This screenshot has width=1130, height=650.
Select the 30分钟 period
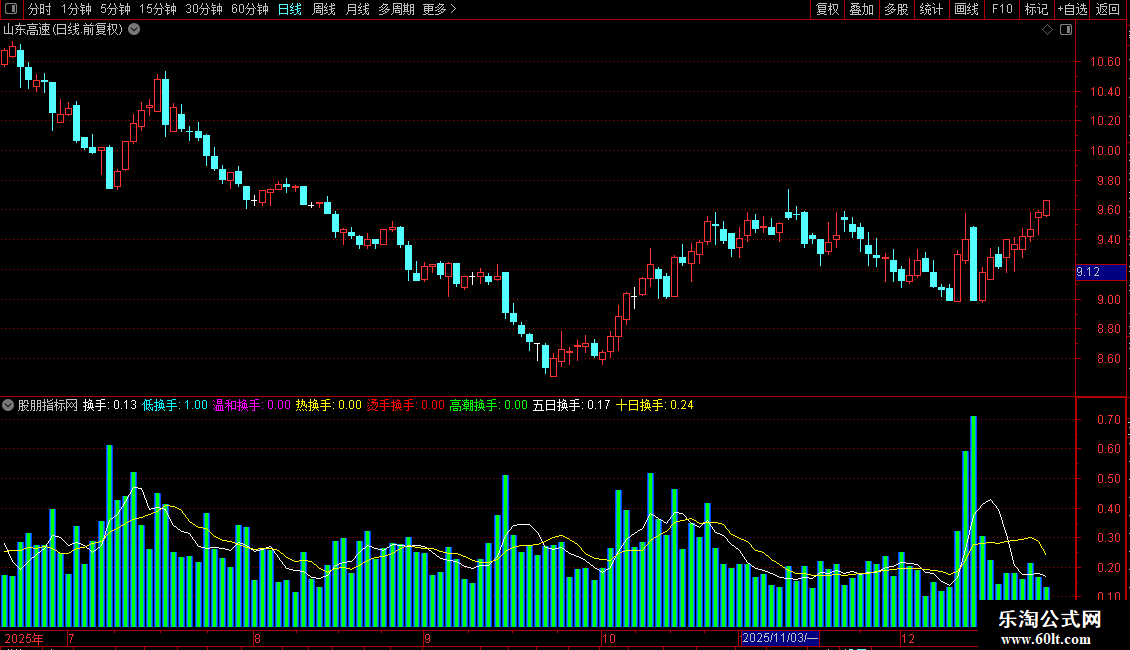[203, 9]
